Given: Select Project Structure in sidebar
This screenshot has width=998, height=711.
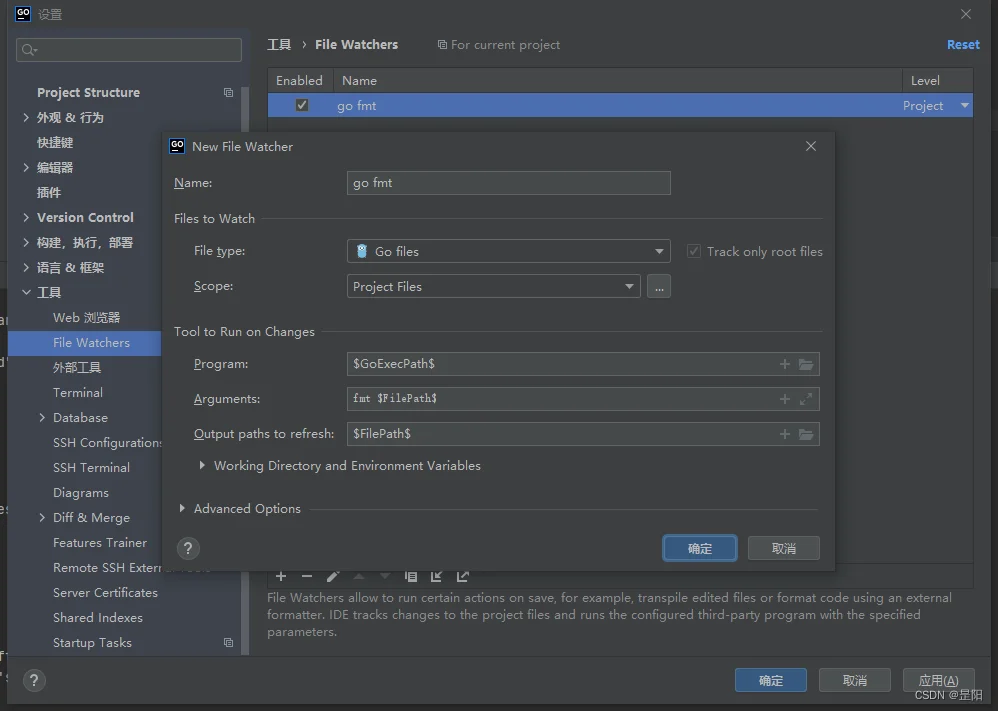Looking at the screenshot, I should 88,92.
